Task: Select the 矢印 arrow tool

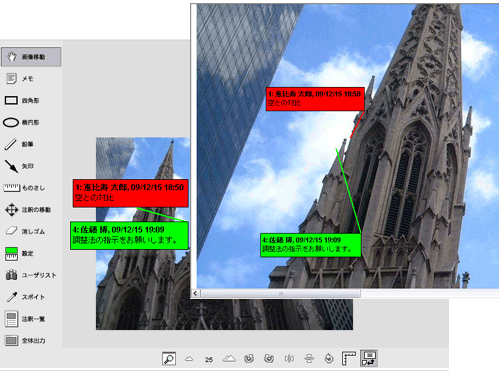Action: point(19,166)
